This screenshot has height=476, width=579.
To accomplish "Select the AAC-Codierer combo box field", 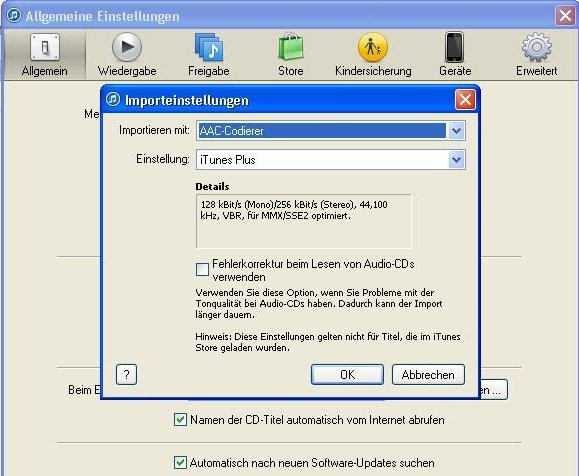I will coord(330,131).
